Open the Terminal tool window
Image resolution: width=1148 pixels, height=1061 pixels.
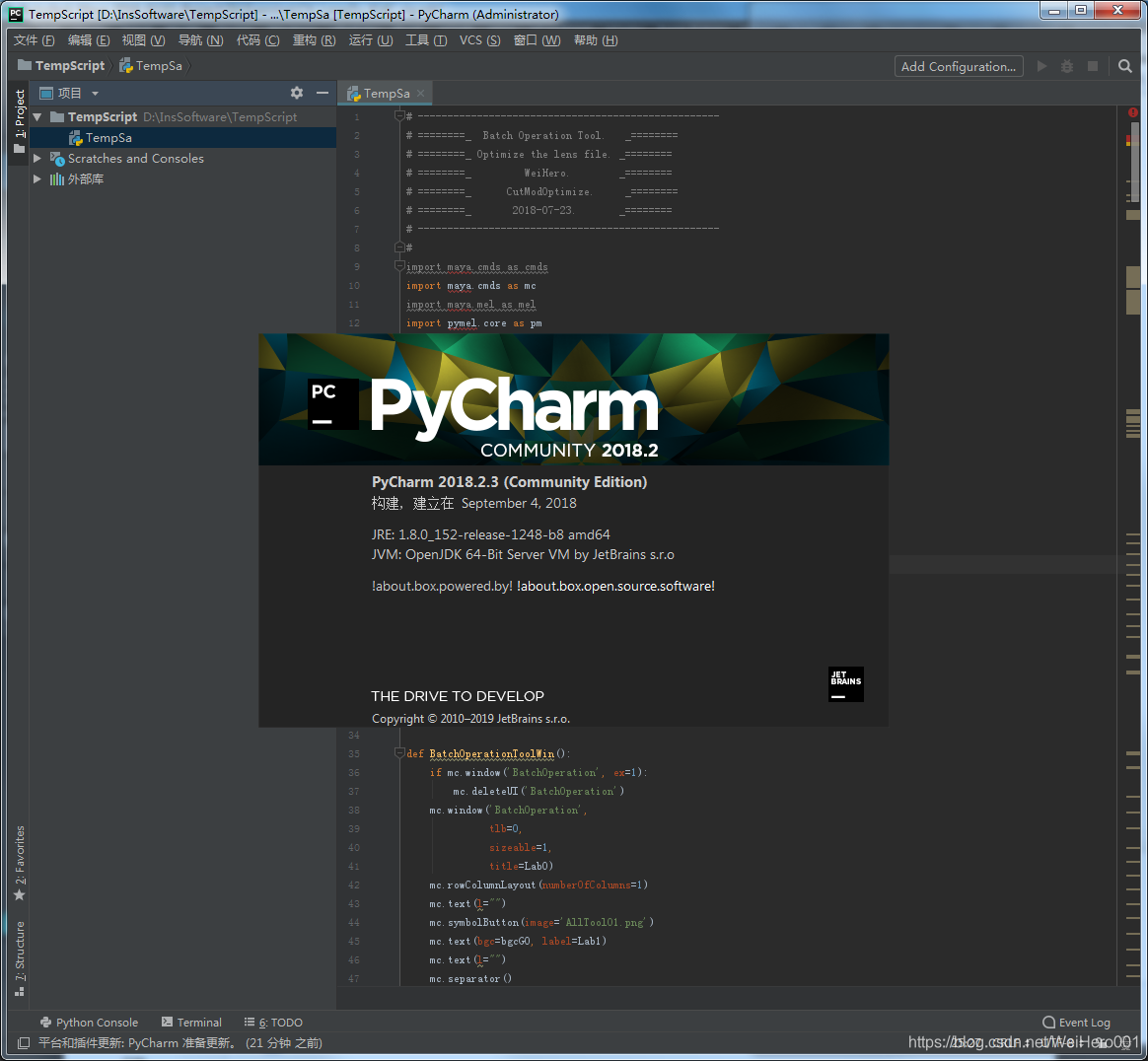pyautogui.click(x=191, y=1023)
